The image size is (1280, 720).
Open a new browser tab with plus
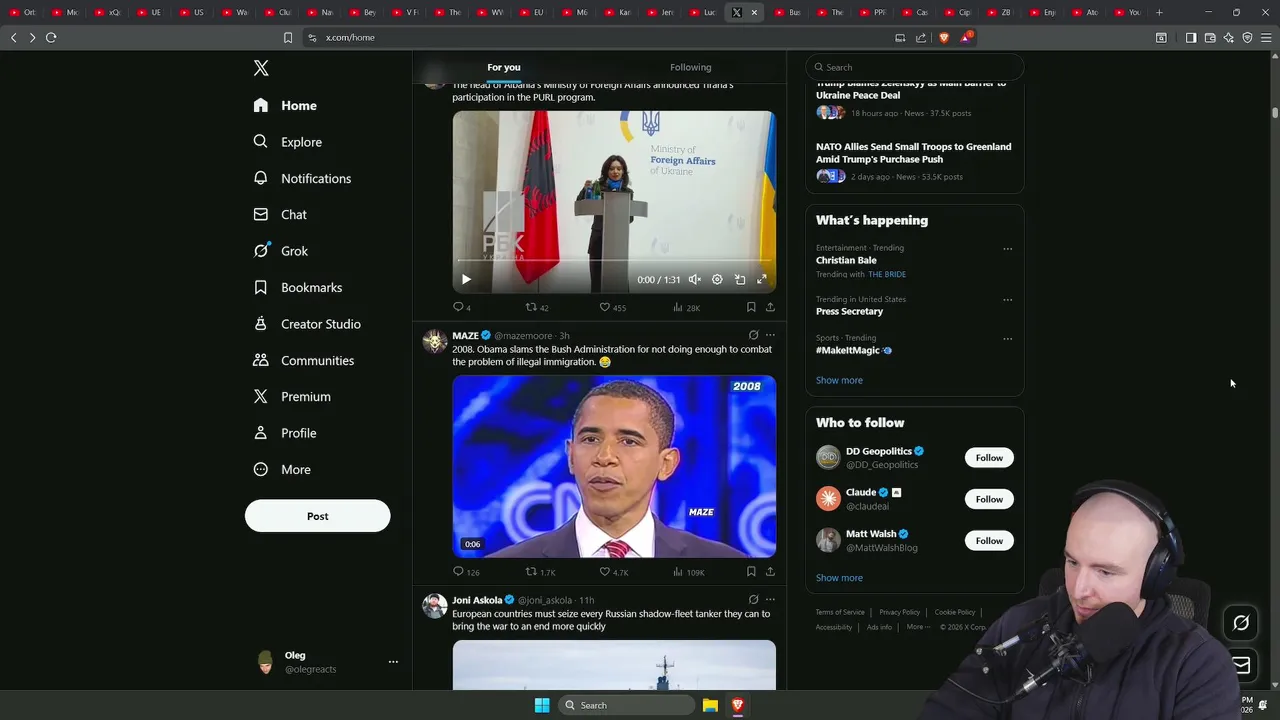pos(1159,12)
